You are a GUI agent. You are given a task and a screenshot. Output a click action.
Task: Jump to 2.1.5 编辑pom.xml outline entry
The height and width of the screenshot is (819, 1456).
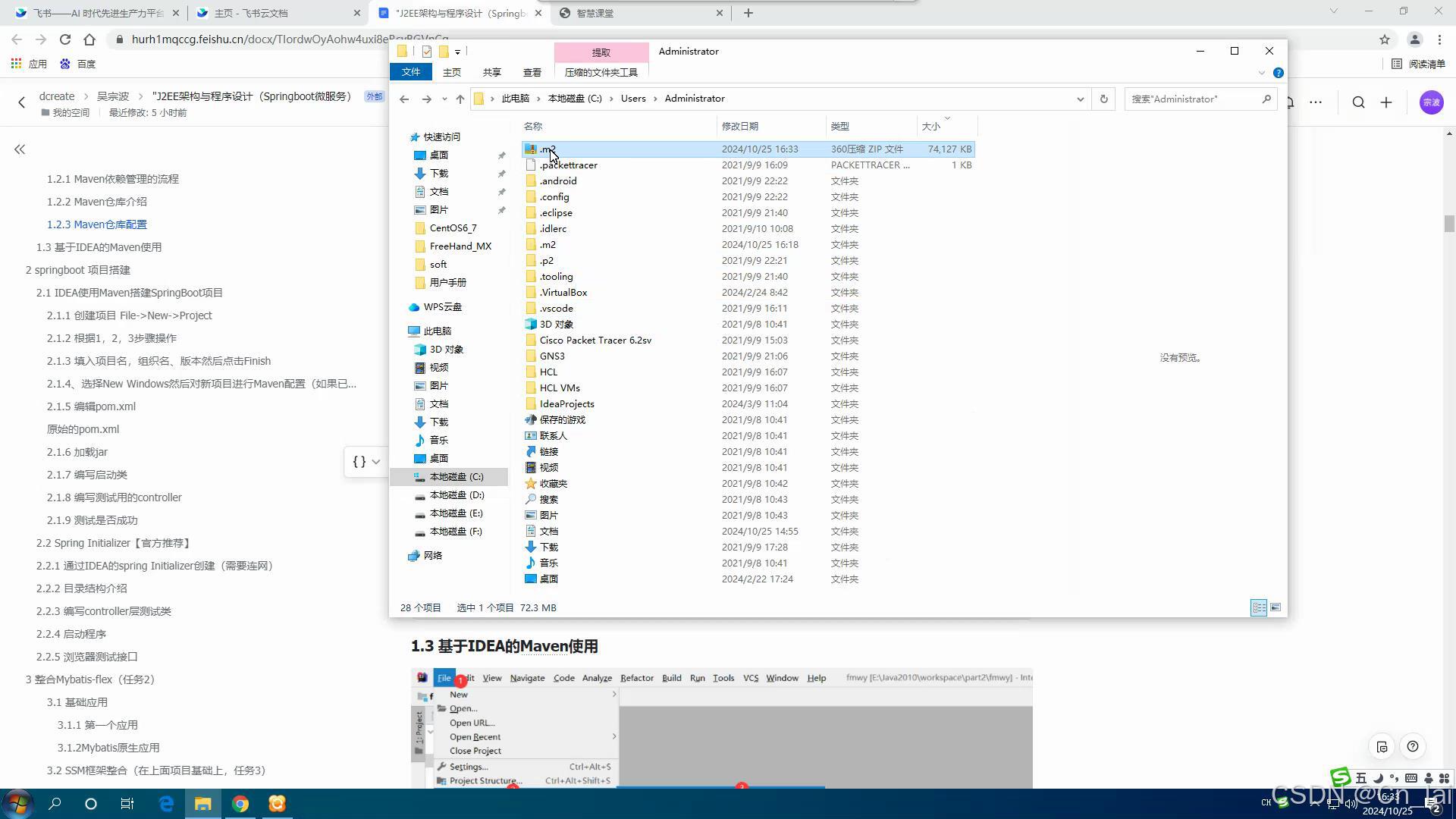tap(91, 406)
